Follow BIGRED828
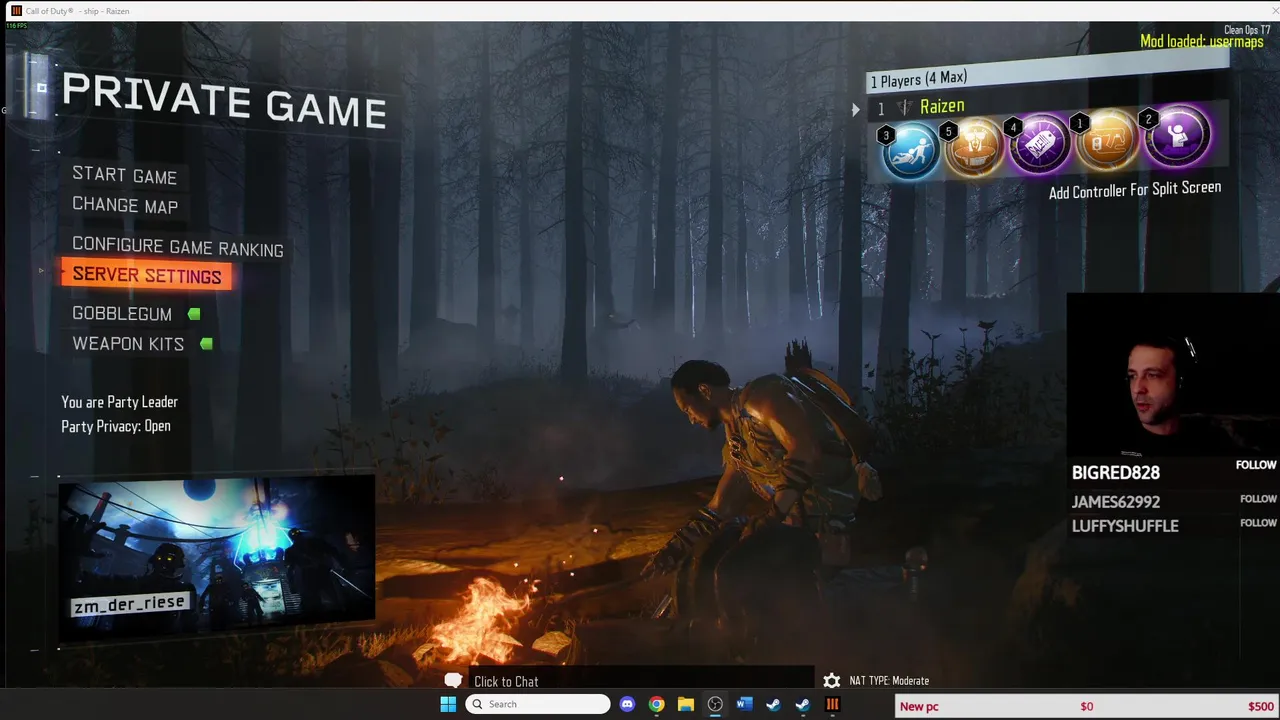The width and height of the screenshot is (1280, 720). pyautogui.click(x=1256, y=465)
